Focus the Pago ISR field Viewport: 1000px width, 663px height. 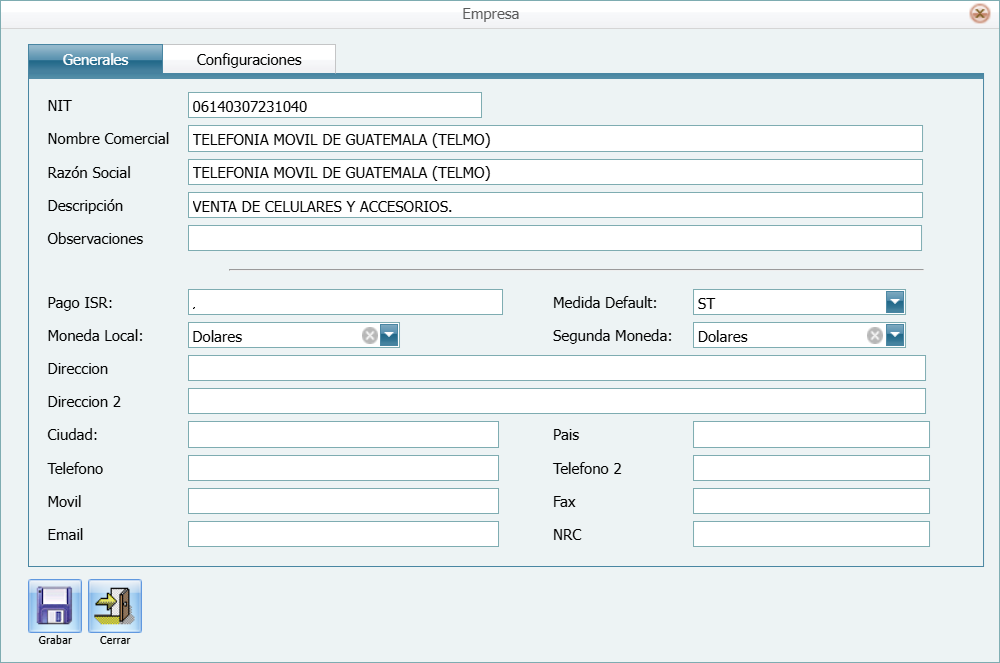pos(344,303)
